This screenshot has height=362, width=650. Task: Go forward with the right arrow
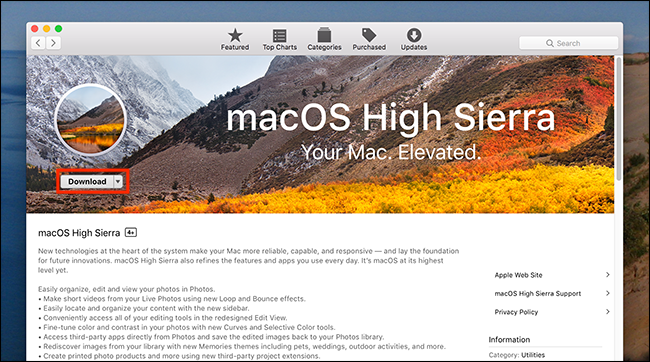tap(53, 43)
